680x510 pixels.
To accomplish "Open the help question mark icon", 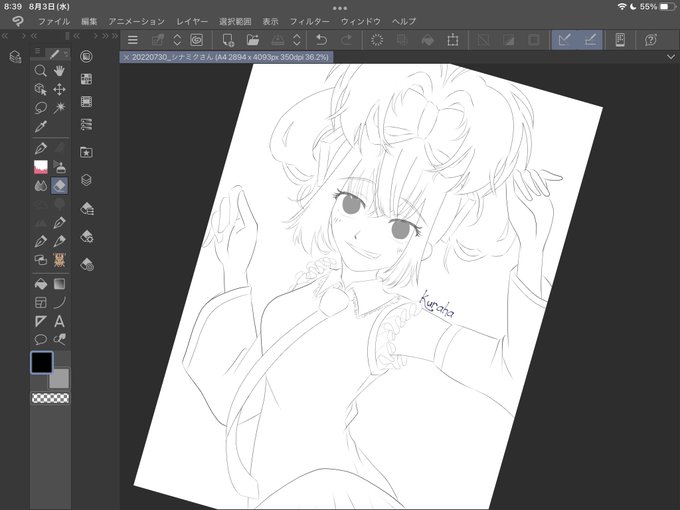I will click(x=651, y=40).
